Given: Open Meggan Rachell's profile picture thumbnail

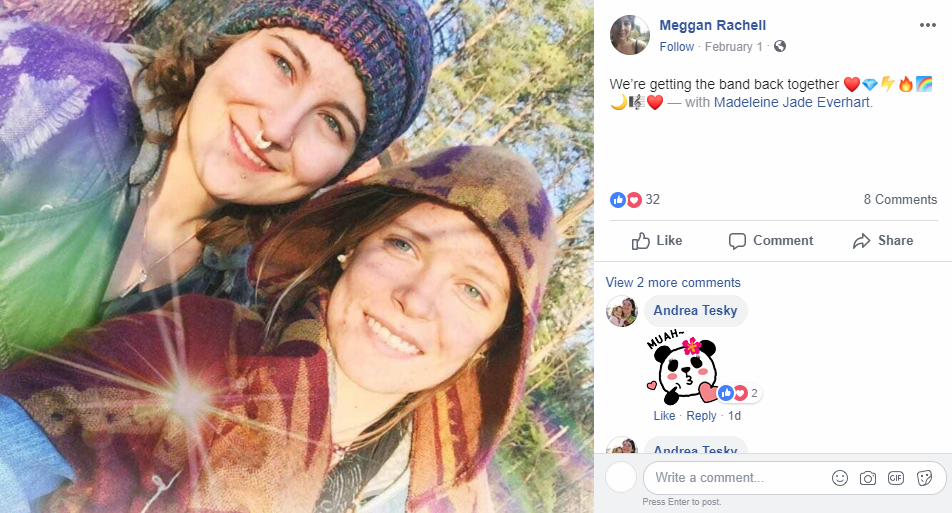Looking at the screenshot, I should (630, 35).
